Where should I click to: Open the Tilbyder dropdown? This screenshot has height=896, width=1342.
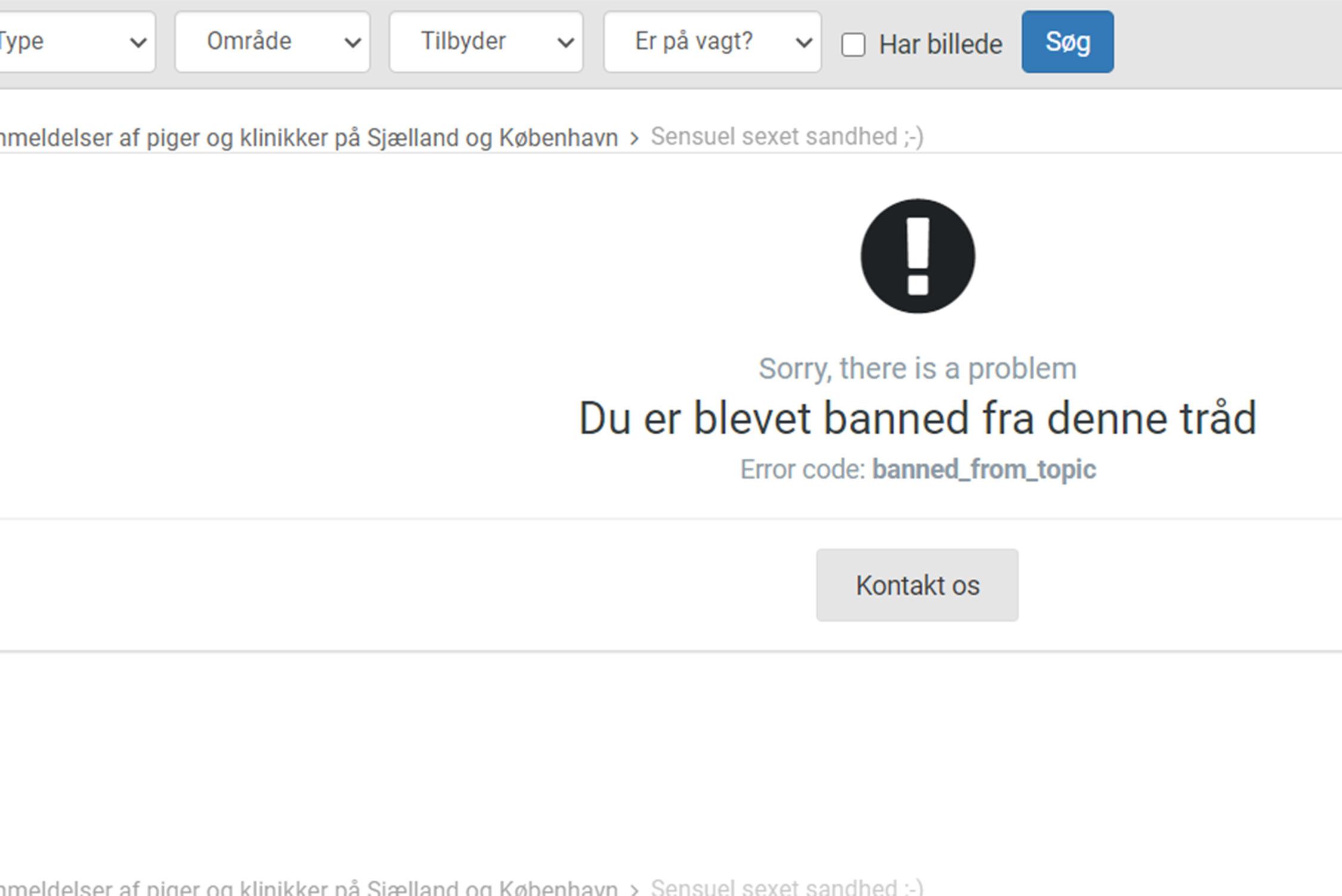[486, 42]
